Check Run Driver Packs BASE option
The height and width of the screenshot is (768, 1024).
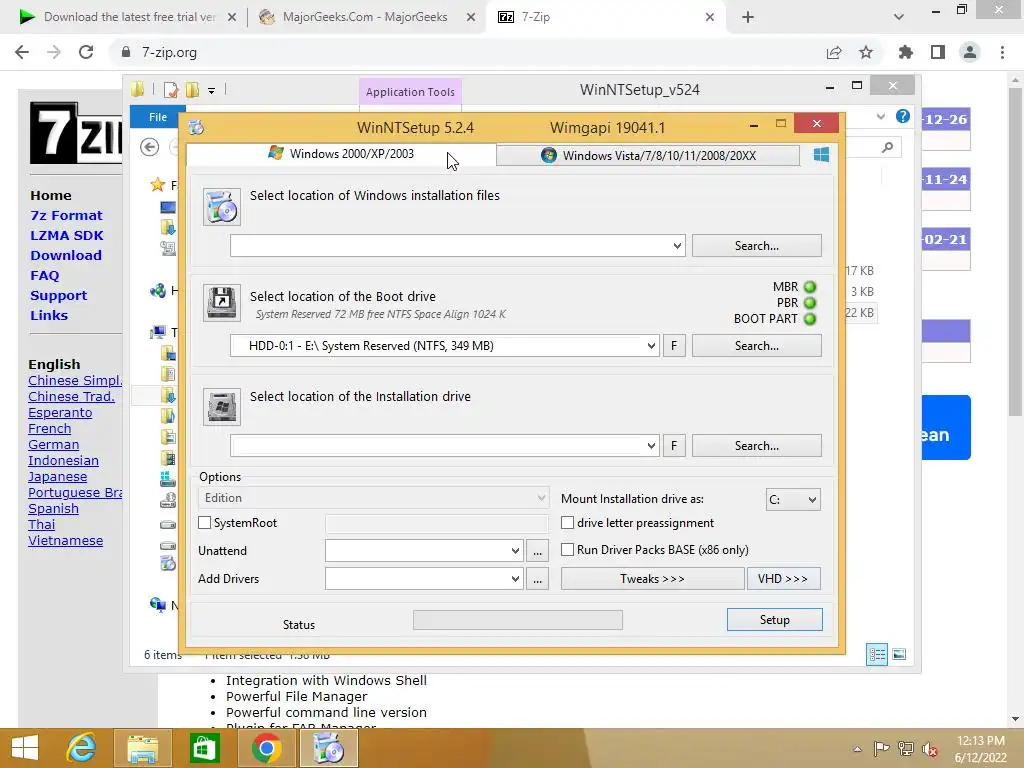click(568, 550)
